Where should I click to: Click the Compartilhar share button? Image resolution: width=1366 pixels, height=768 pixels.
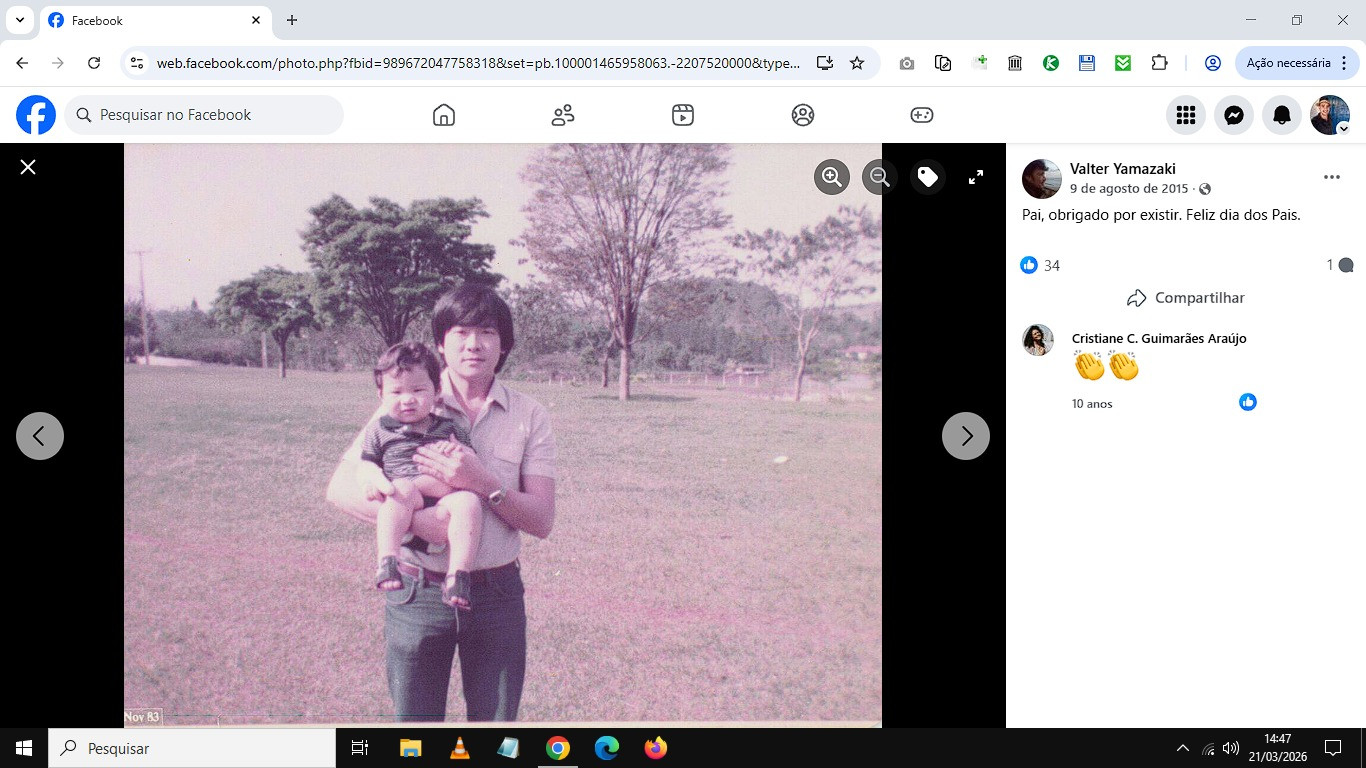point(1186,298)
